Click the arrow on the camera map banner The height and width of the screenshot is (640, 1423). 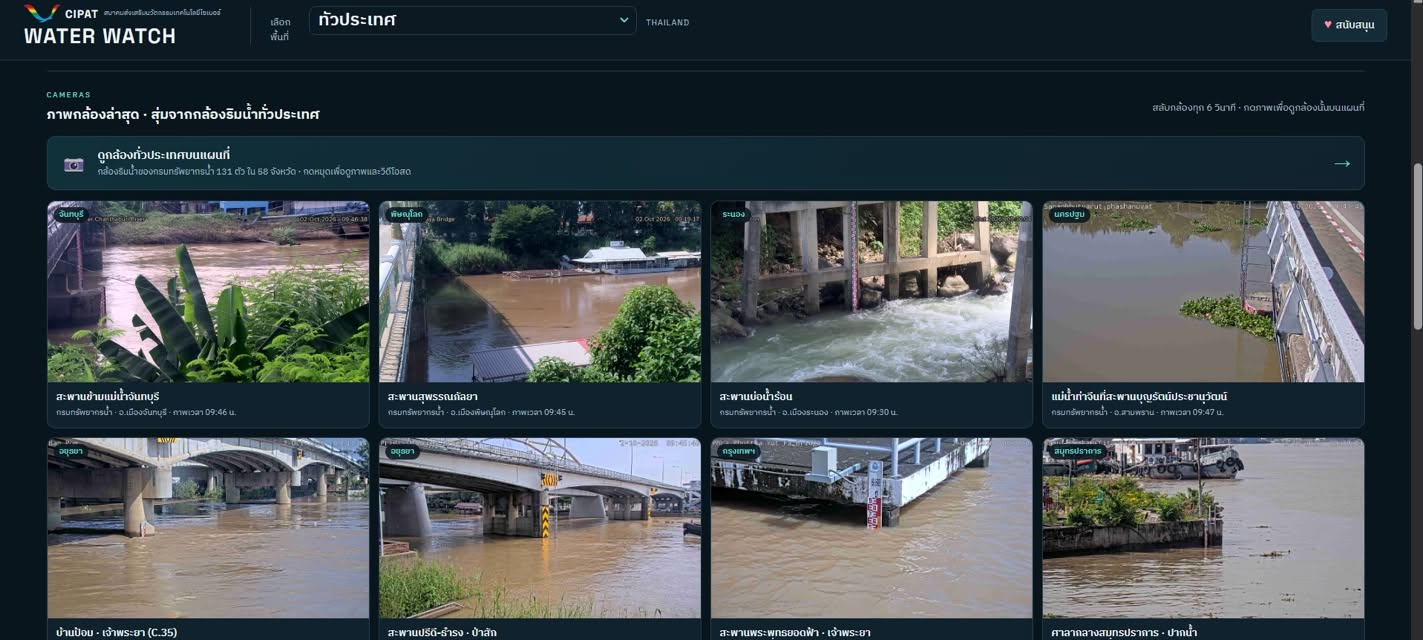(x=1342, y=163)
